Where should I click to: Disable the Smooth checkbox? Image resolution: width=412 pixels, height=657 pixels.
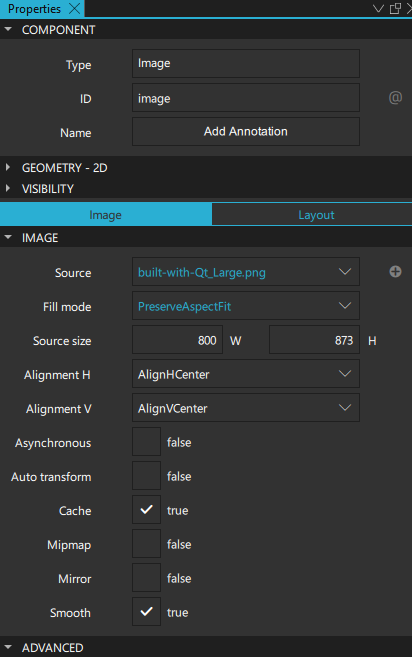coord(146,611)
